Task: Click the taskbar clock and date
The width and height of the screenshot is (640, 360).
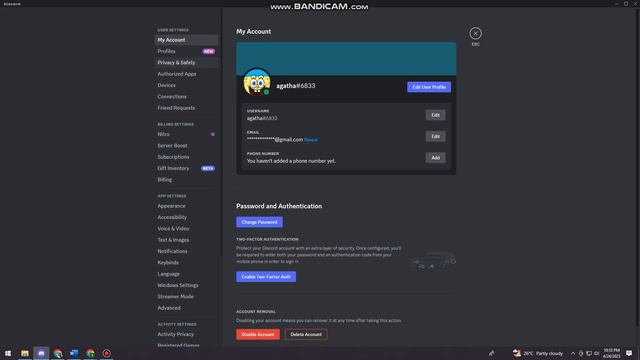Action: (611, 353)
